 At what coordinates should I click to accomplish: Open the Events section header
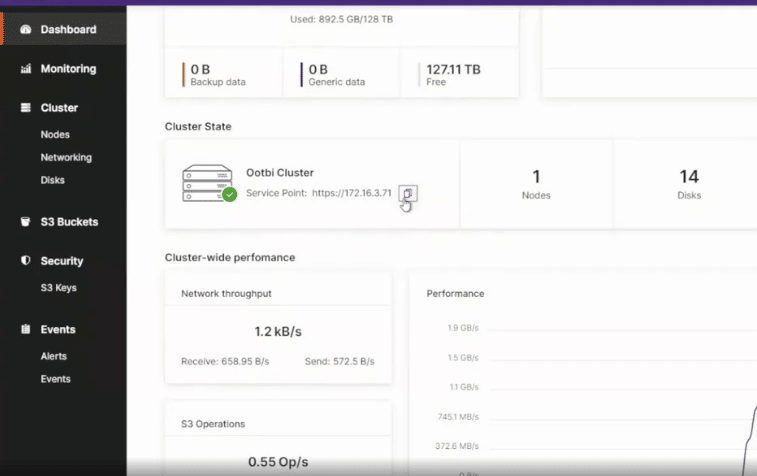click(58, 329)
